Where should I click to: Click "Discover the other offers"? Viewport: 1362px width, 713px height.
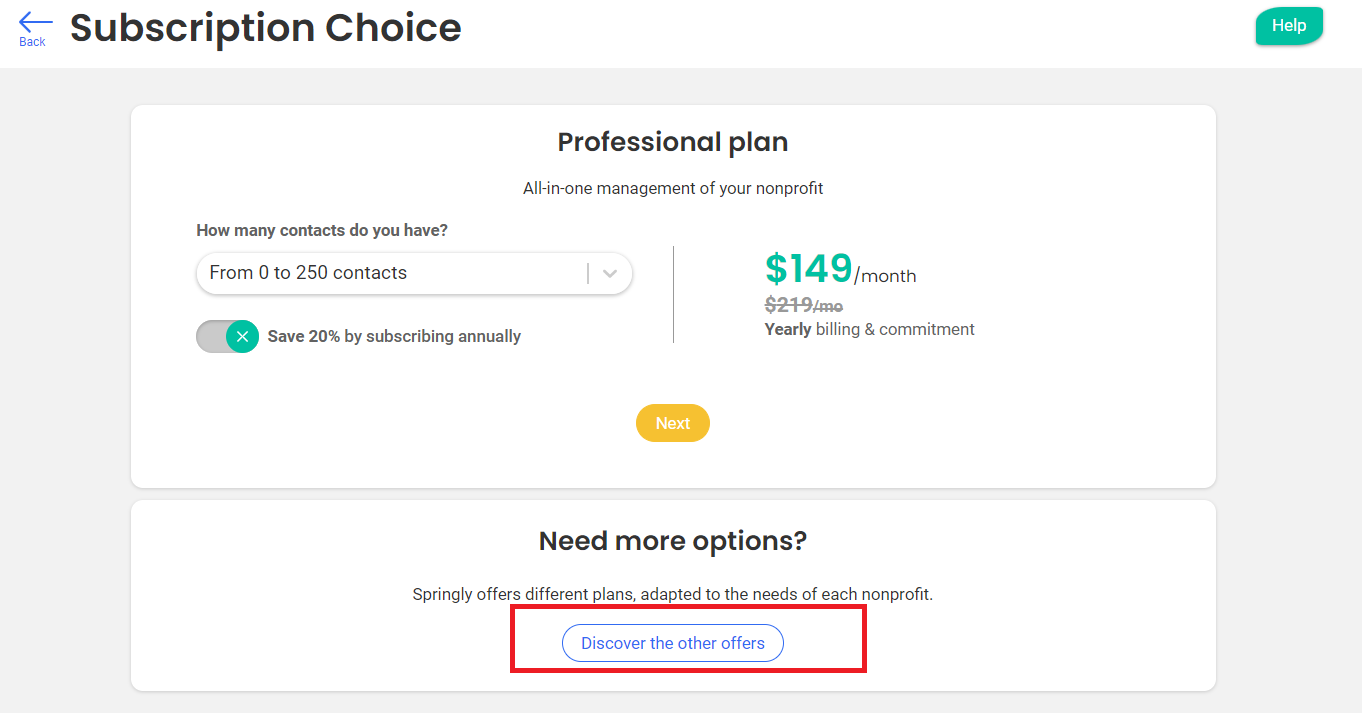point(673,643)
